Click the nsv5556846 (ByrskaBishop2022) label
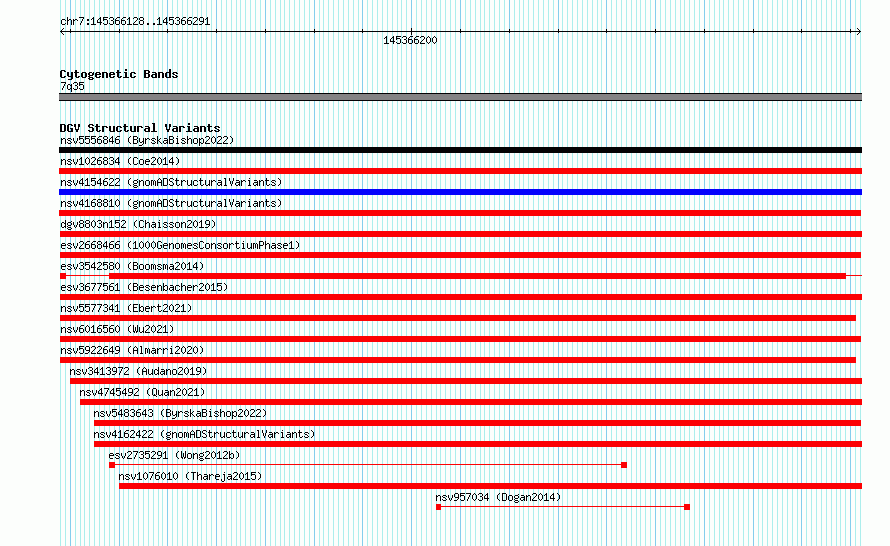The width and height of the screenshot is (890, 546). (x=147, y=140)
